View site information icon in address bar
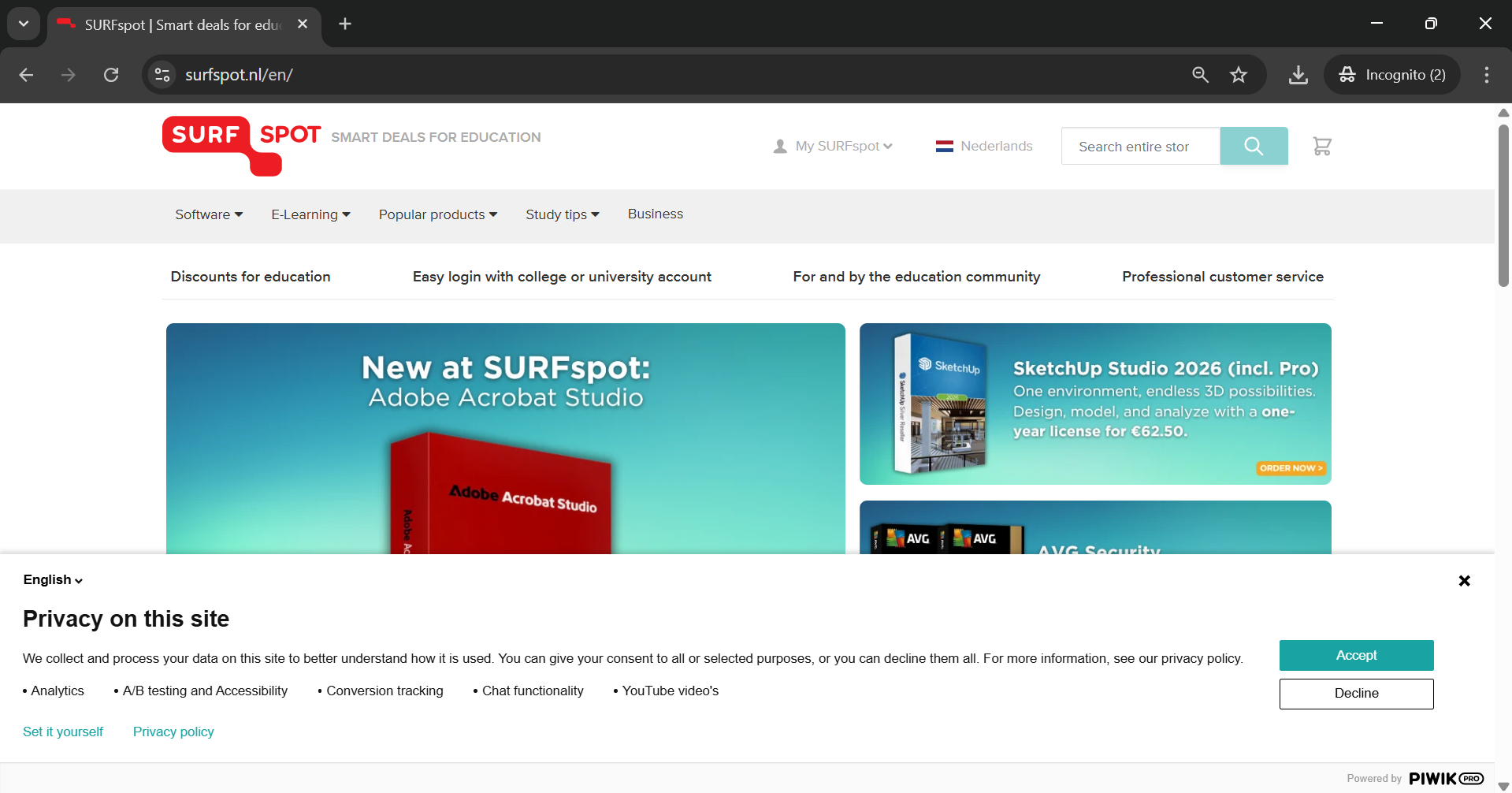Image resolution: width=1512 pixels, height=793 pixels. coord(162,75)
